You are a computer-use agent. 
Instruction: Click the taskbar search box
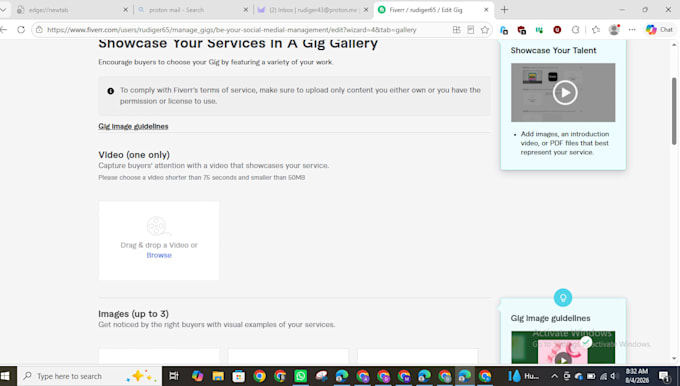tap(89, 376)
